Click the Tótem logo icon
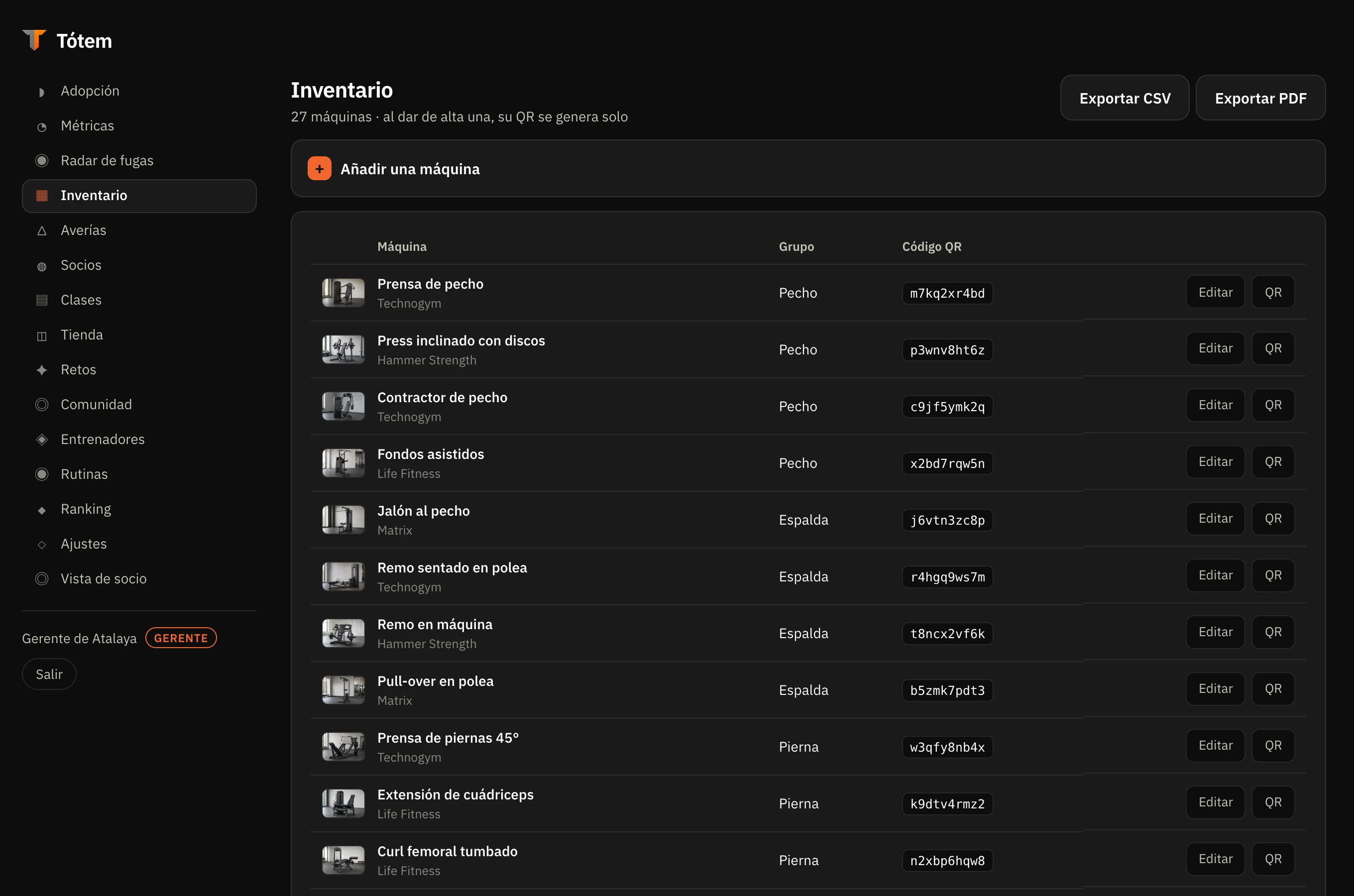This screenshot has width=1354, height=896. pyautogui.click(x=34, y=40)
